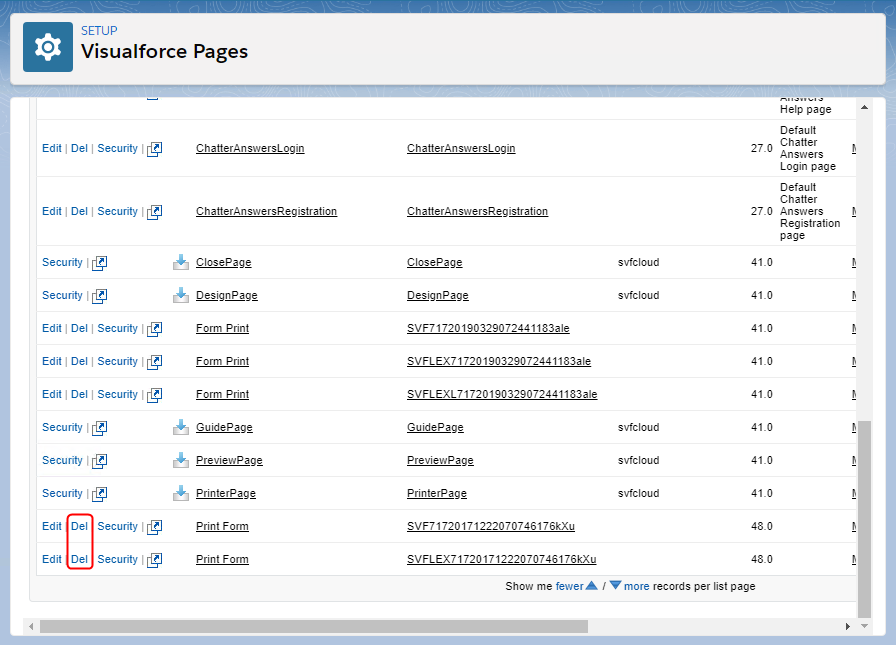Delete Print Form SVFLEX71720171222070746176kXu
This screenshot has height=645, width=896.
pyautogui.click(x=79, y=559)
